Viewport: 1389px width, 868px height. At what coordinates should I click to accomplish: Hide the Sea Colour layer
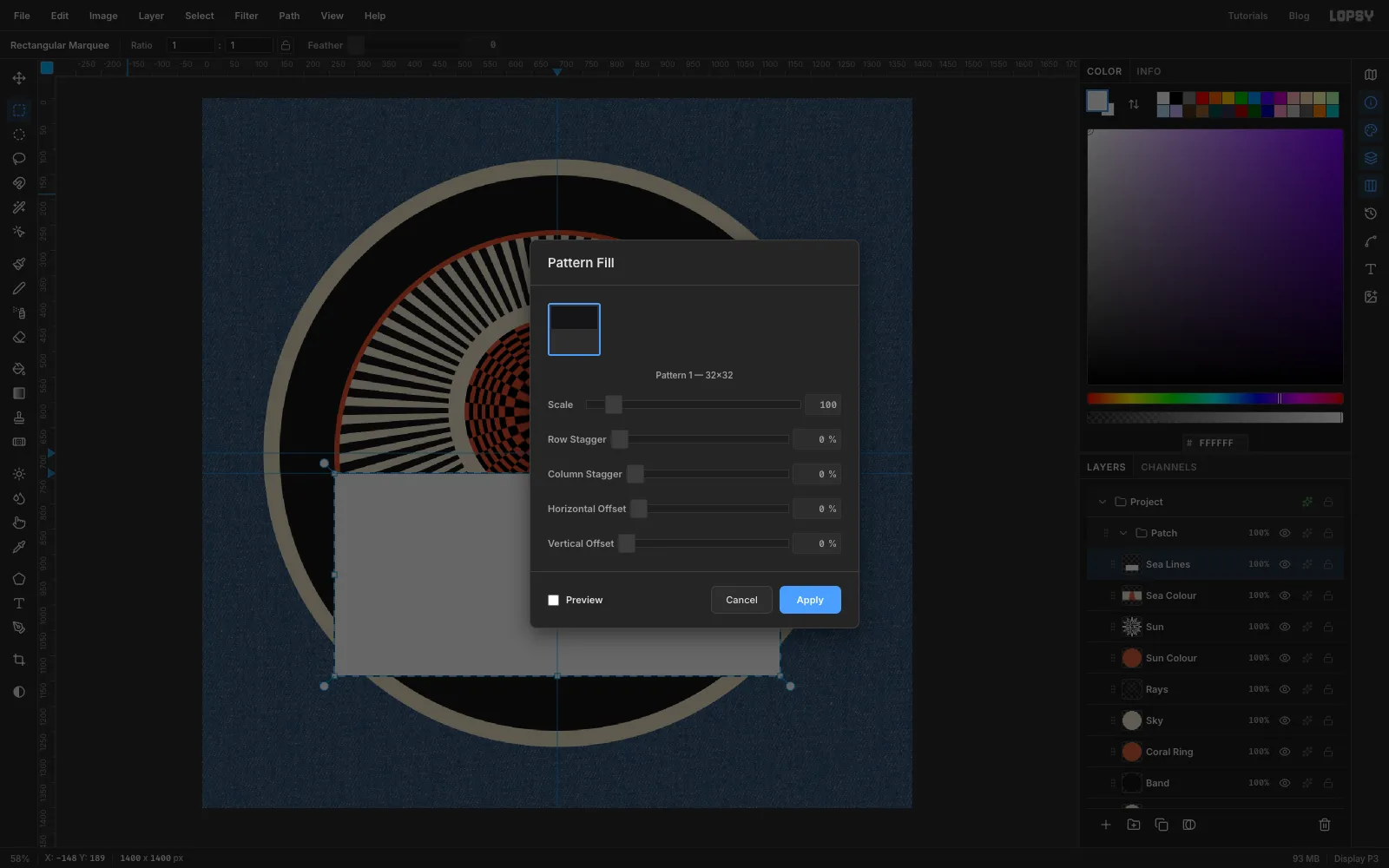(x=1285, y=595)
